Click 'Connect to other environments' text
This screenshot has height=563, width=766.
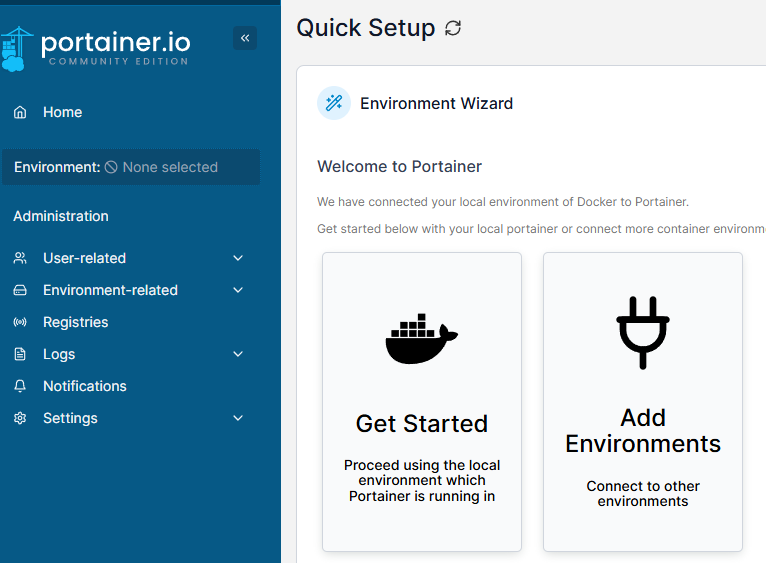click(x=643, y=494)
